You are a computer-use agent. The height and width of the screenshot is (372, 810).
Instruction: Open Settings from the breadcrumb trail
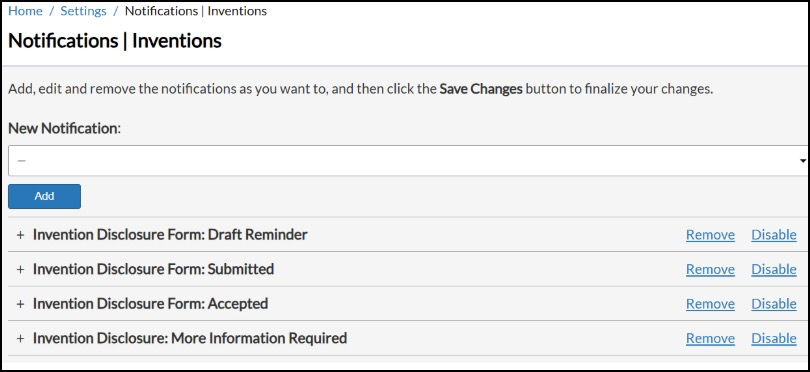[x=83, y=11]
